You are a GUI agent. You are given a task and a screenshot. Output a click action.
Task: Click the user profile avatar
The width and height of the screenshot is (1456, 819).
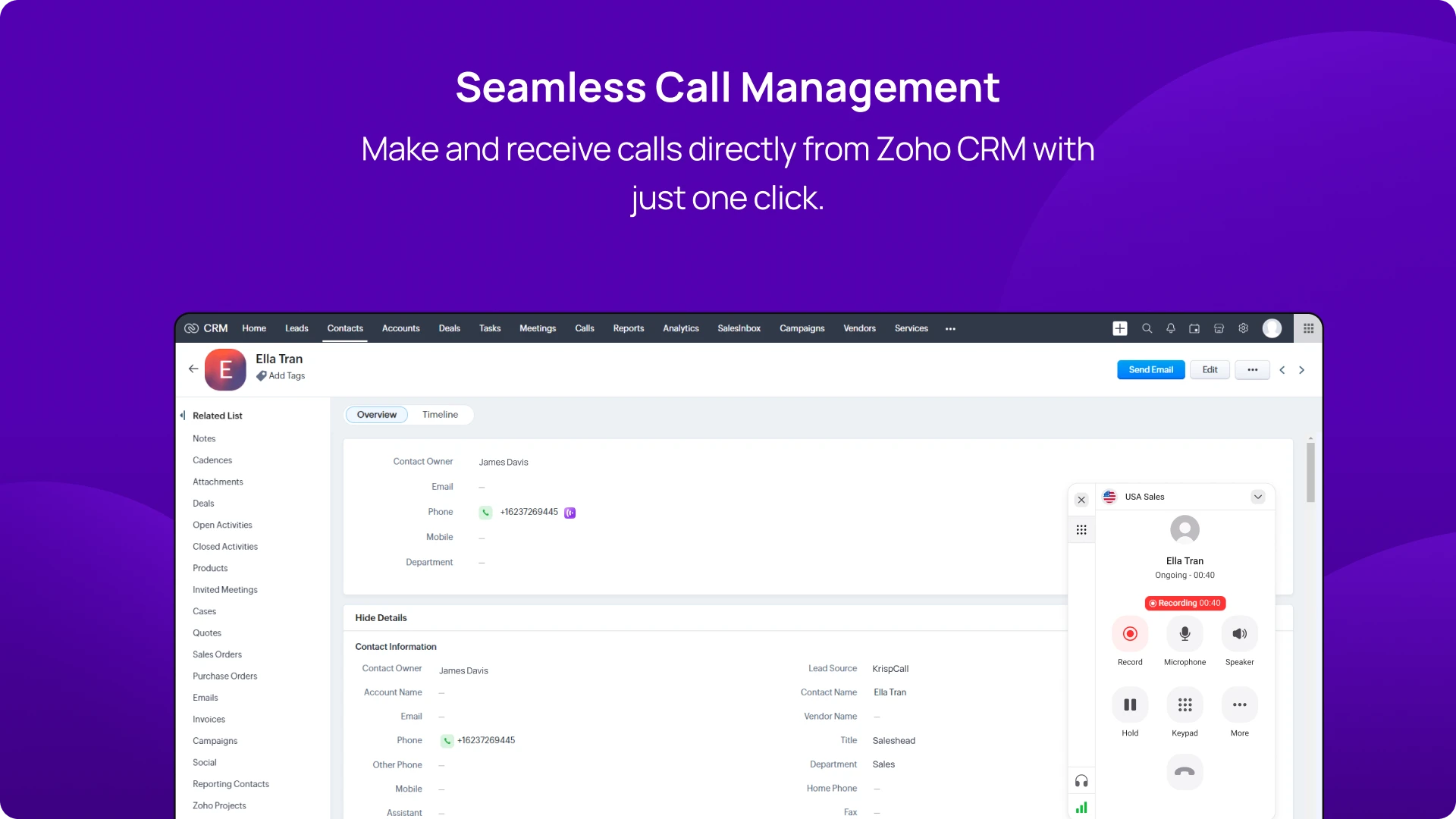click(1272, 328)
